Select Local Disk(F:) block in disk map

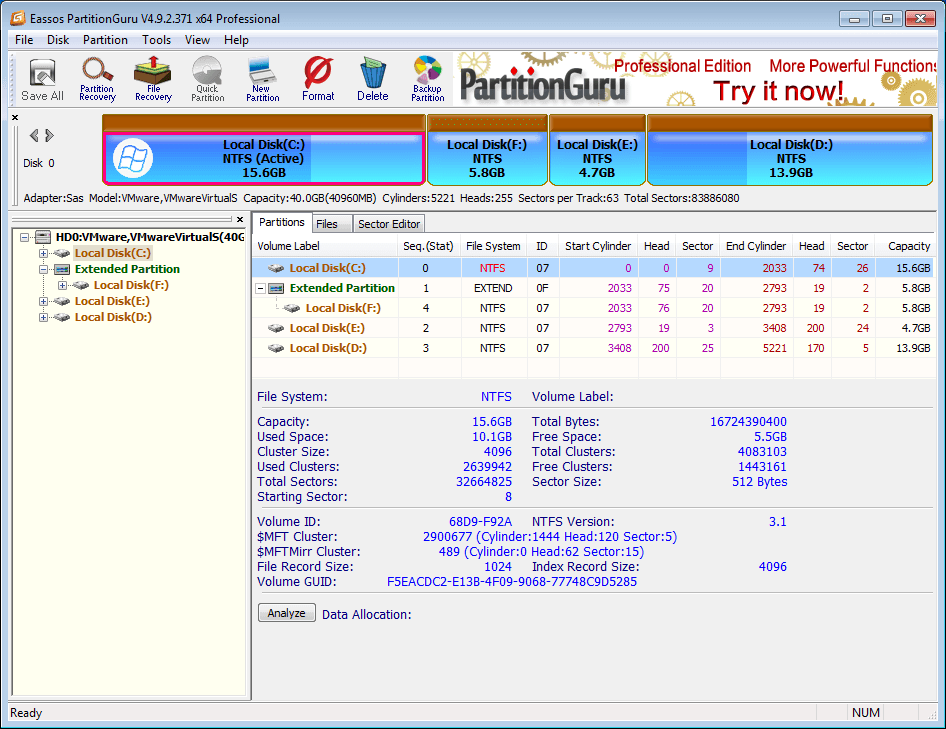pos(487,151)
